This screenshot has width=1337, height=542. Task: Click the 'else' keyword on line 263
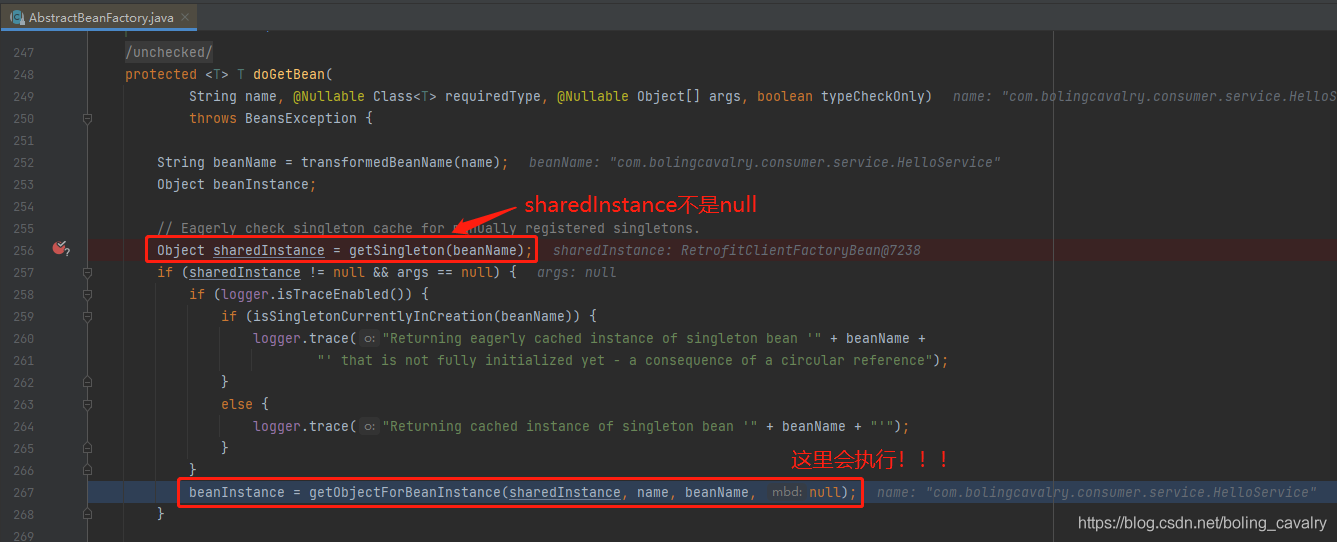[237, 404]
